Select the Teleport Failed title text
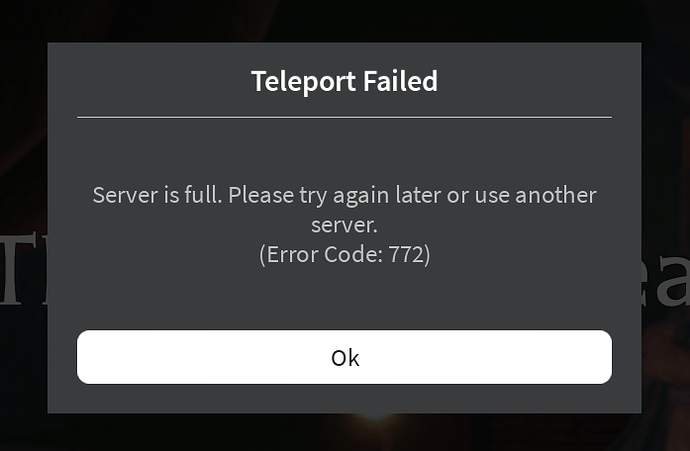690x451 pixels. pyautogui.click(x=345, y=82)
